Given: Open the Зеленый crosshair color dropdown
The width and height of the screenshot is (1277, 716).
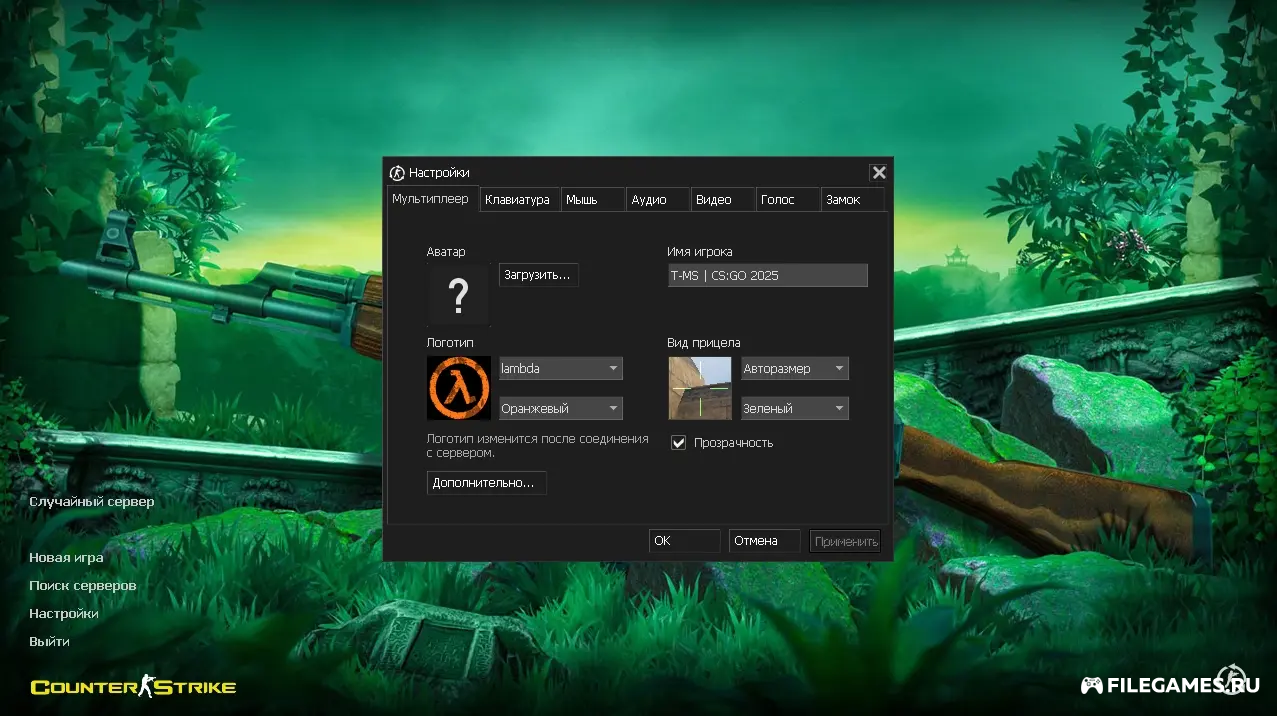Looking at the screenshot, I should coord(794,409).
